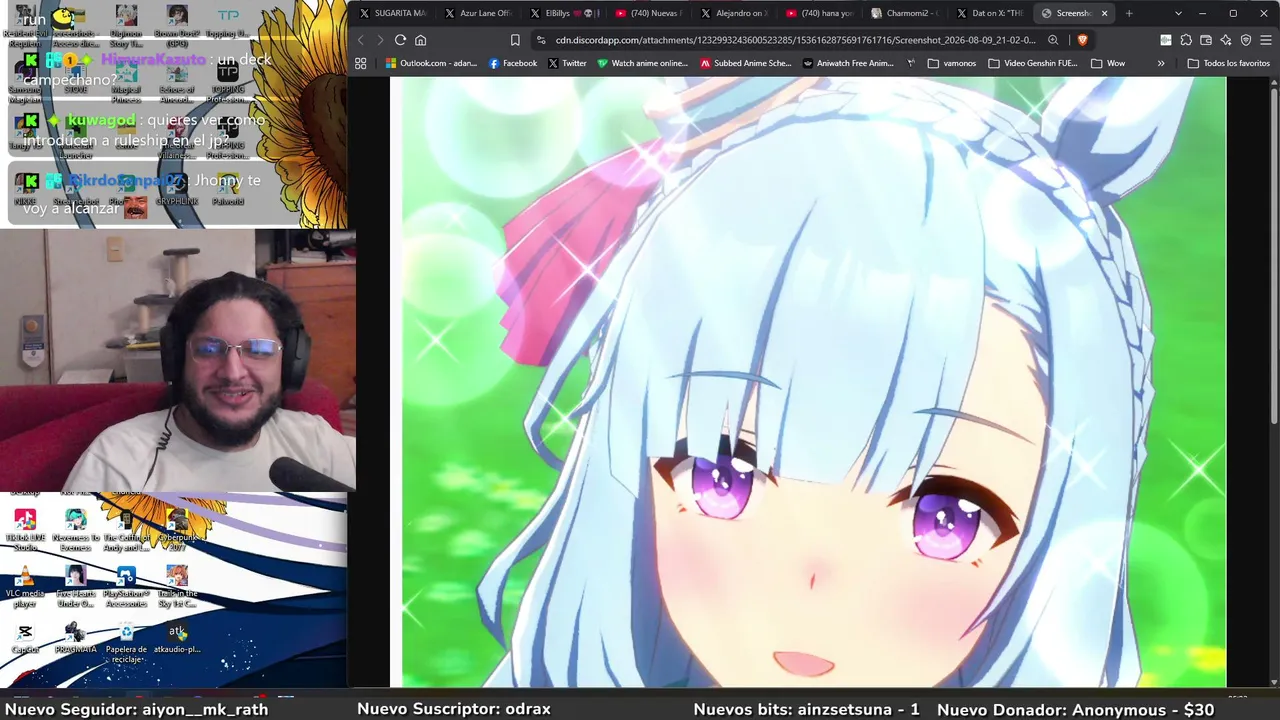Open The Coffin of Andy and Leyley shortcut
Screen dimensions: 1280x720
126,530
